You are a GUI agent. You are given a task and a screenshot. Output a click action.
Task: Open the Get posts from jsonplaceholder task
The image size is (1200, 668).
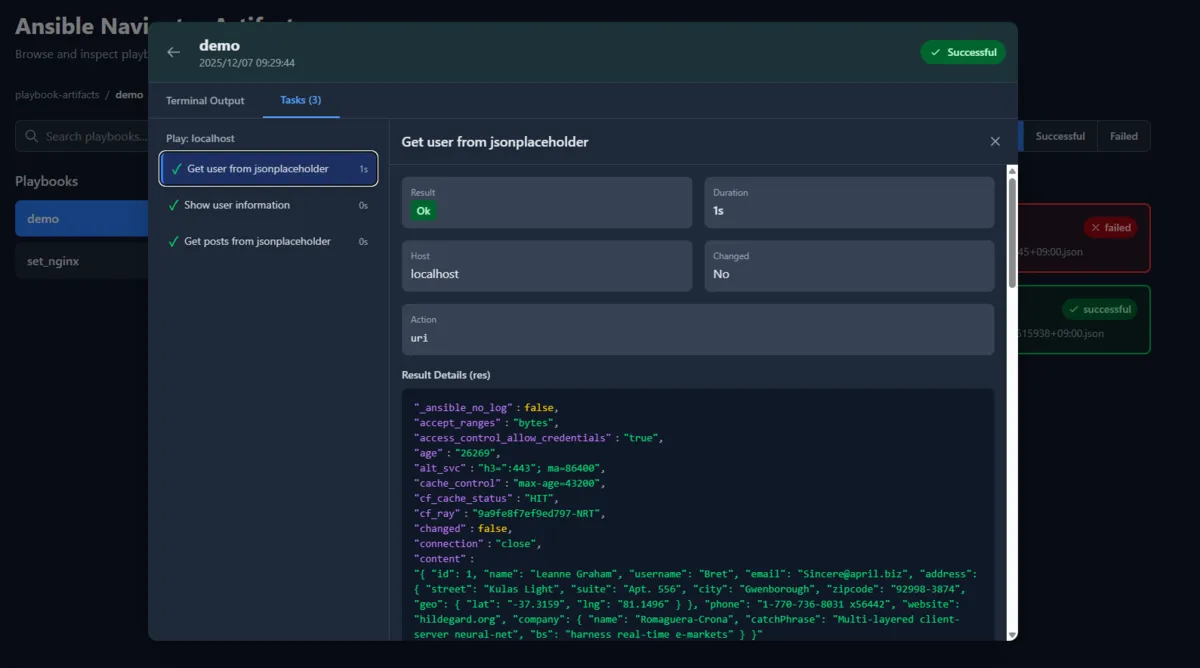pyautogui.click(x=269, y=241)
